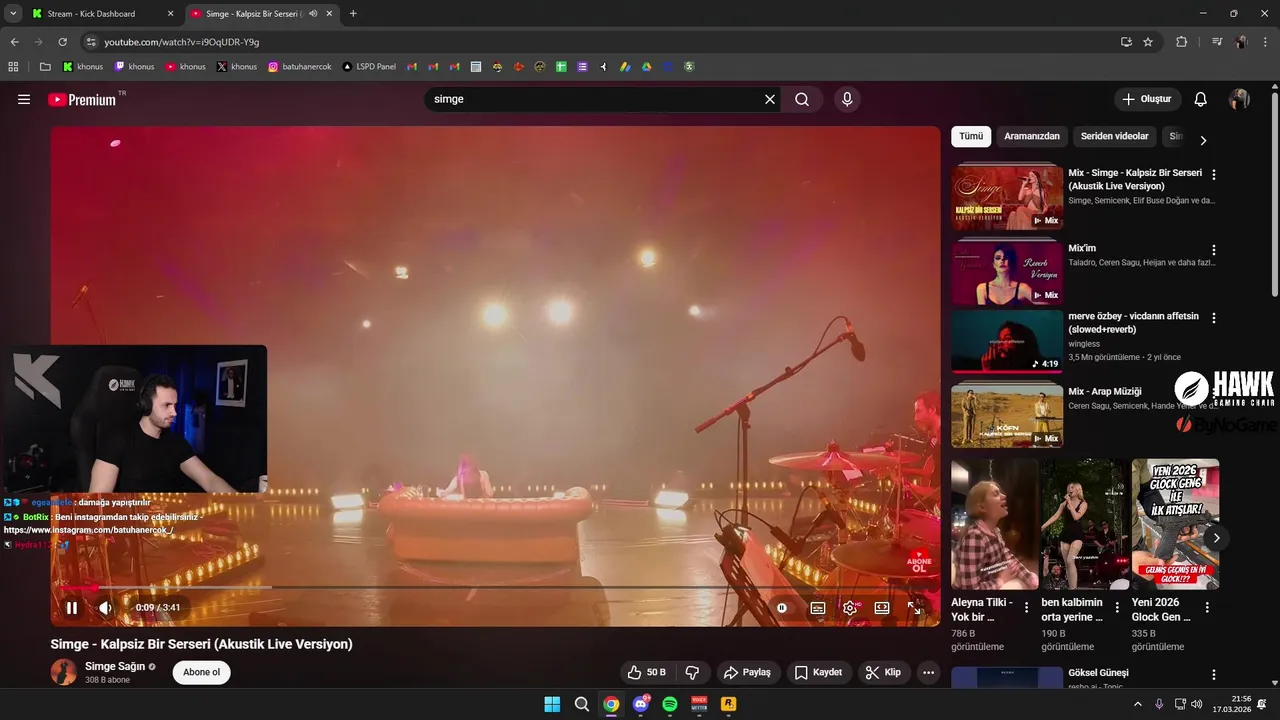The width and height of the screenshot is (1280, 720).
Task: Open options for Yeni 2026 Glock short
Action: coord(1207,608)
